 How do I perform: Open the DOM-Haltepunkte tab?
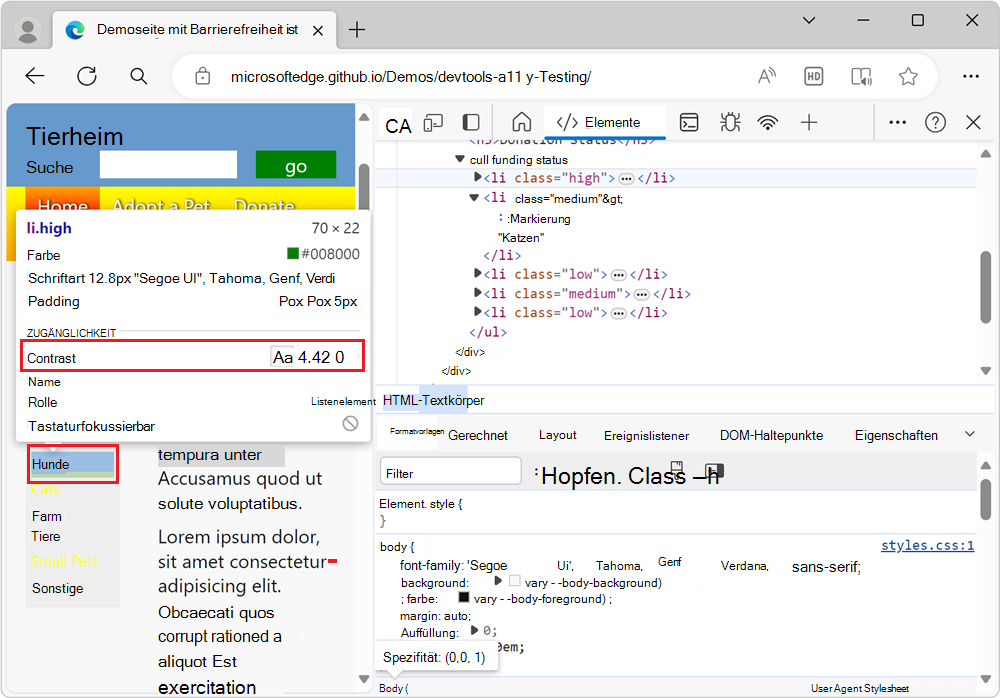[771, 435]
